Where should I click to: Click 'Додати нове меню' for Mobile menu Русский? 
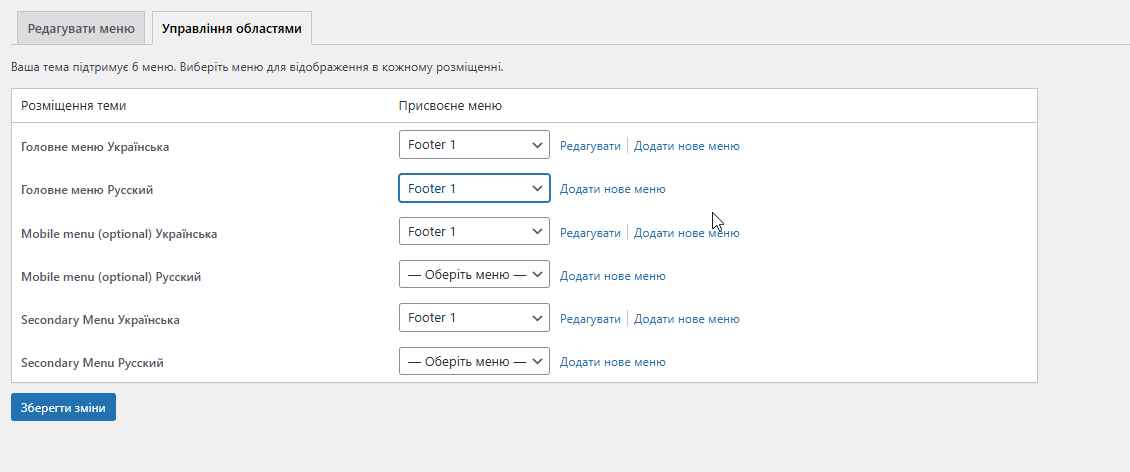click(x=612, y=276)
